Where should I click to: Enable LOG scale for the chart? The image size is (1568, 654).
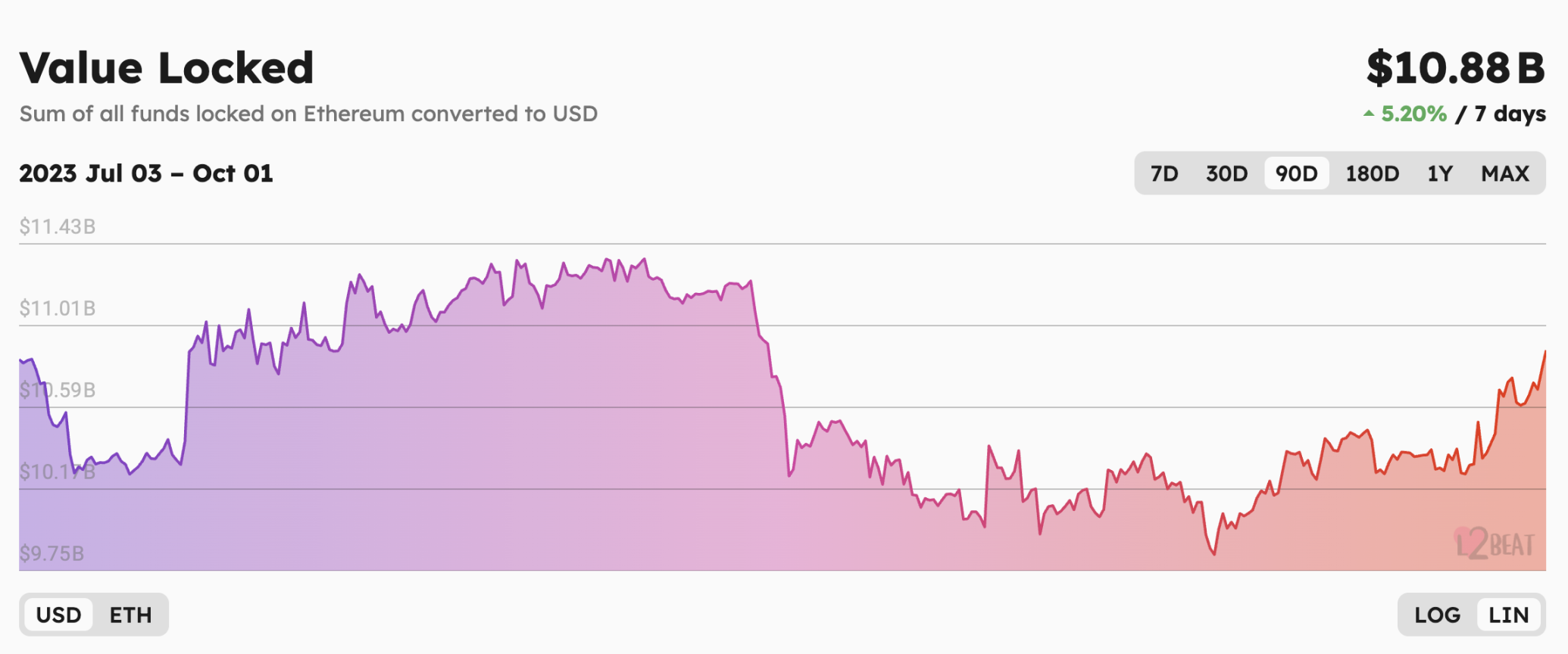pyautogui.click(x=1437, y=615)
